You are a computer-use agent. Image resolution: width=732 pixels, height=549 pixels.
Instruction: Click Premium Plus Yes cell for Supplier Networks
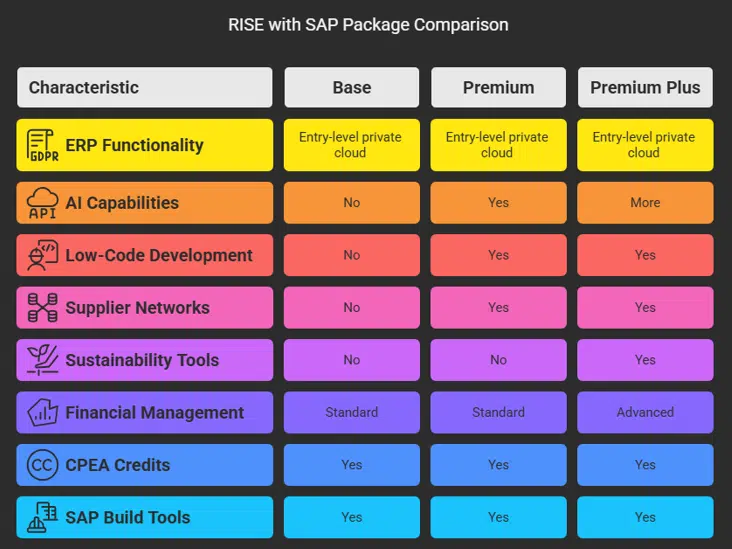pyautogui.click(x=645, y=308)
